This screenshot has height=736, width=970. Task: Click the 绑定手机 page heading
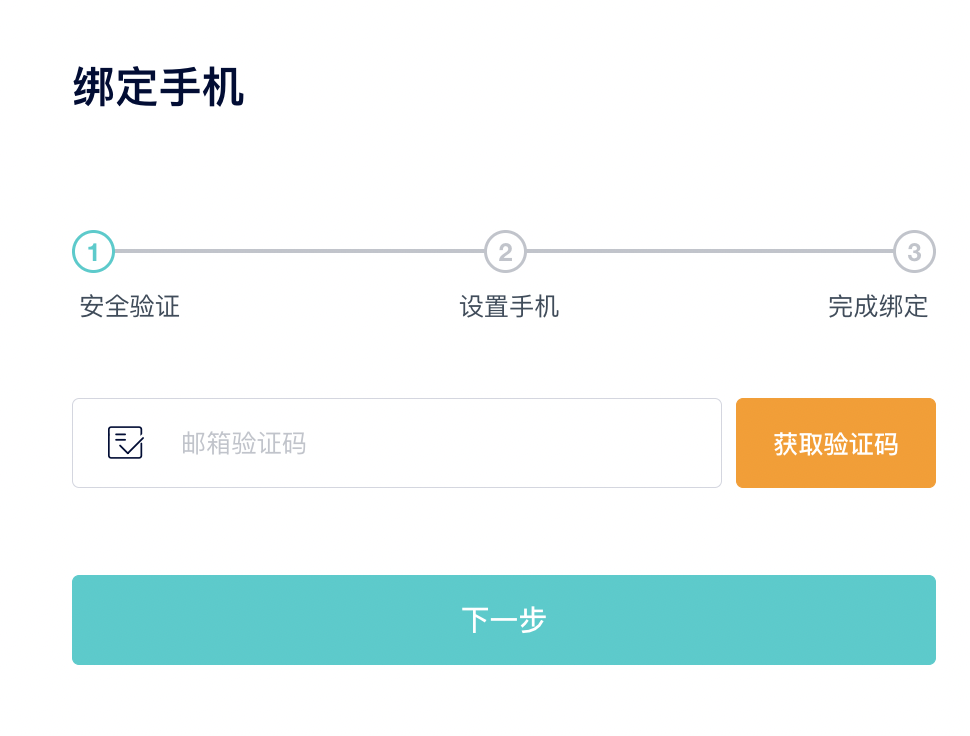(x=158, y=87)
